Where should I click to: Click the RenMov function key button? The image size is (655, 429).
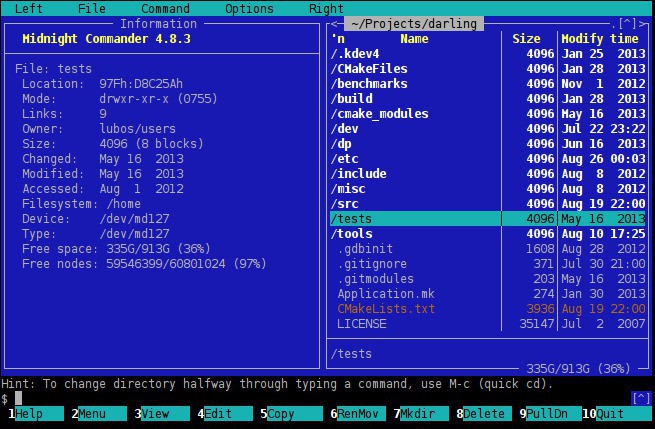pyautogui.click(x=353, y=414)
